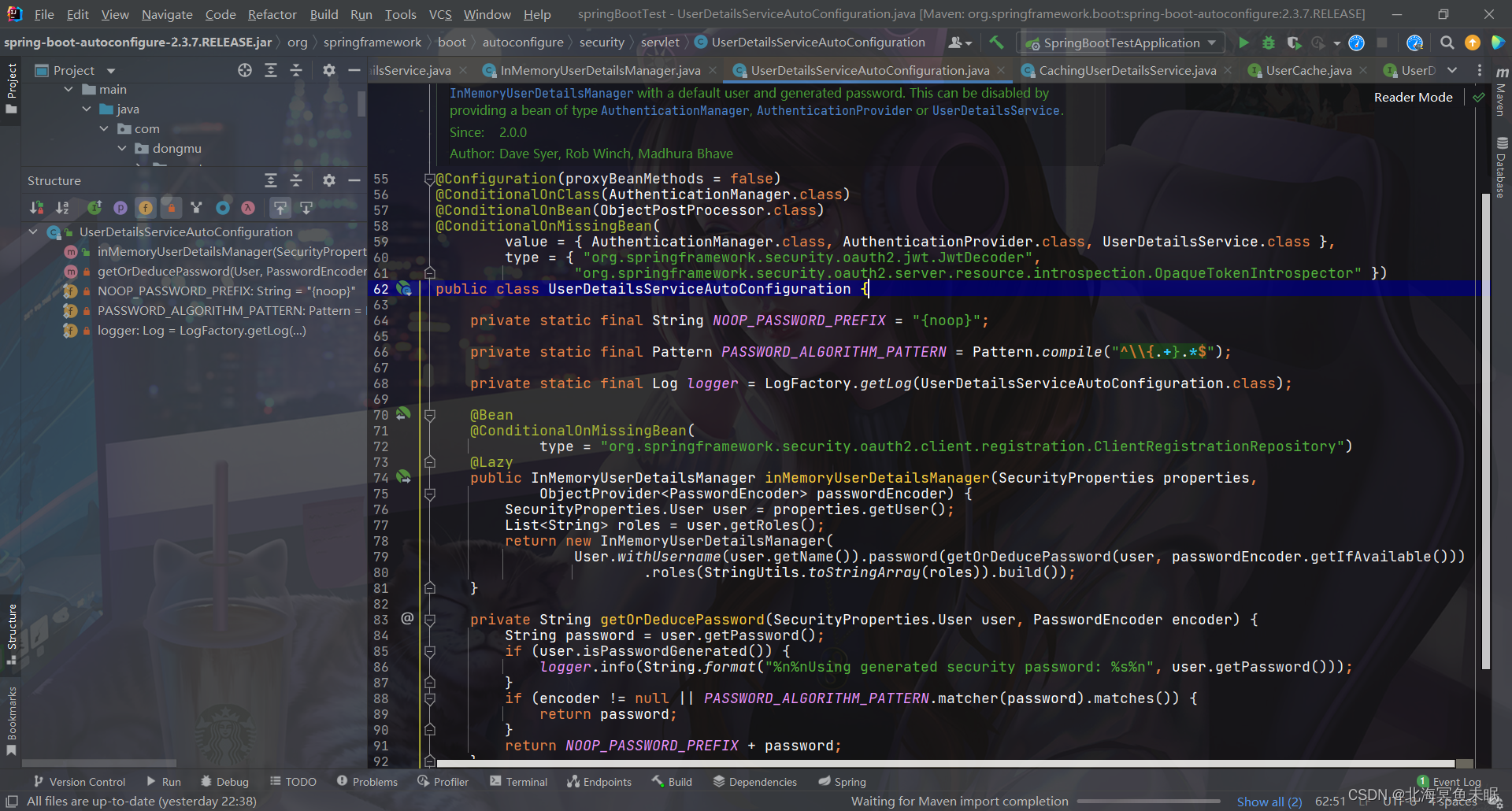Screen dimensions: 1512x811
Task: Open Structure panel settings gear
Action: point(329,180)
